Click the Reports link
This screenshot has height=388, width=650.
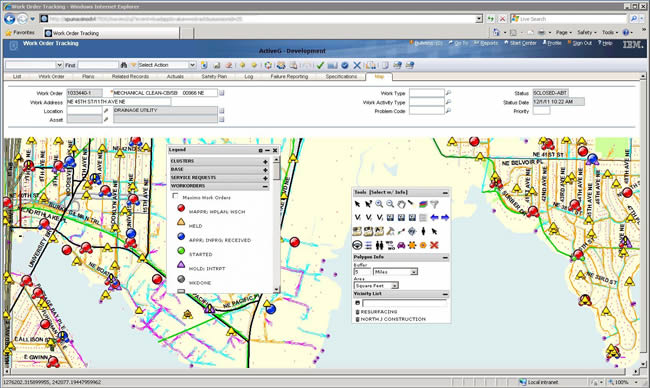pos(486,43)
